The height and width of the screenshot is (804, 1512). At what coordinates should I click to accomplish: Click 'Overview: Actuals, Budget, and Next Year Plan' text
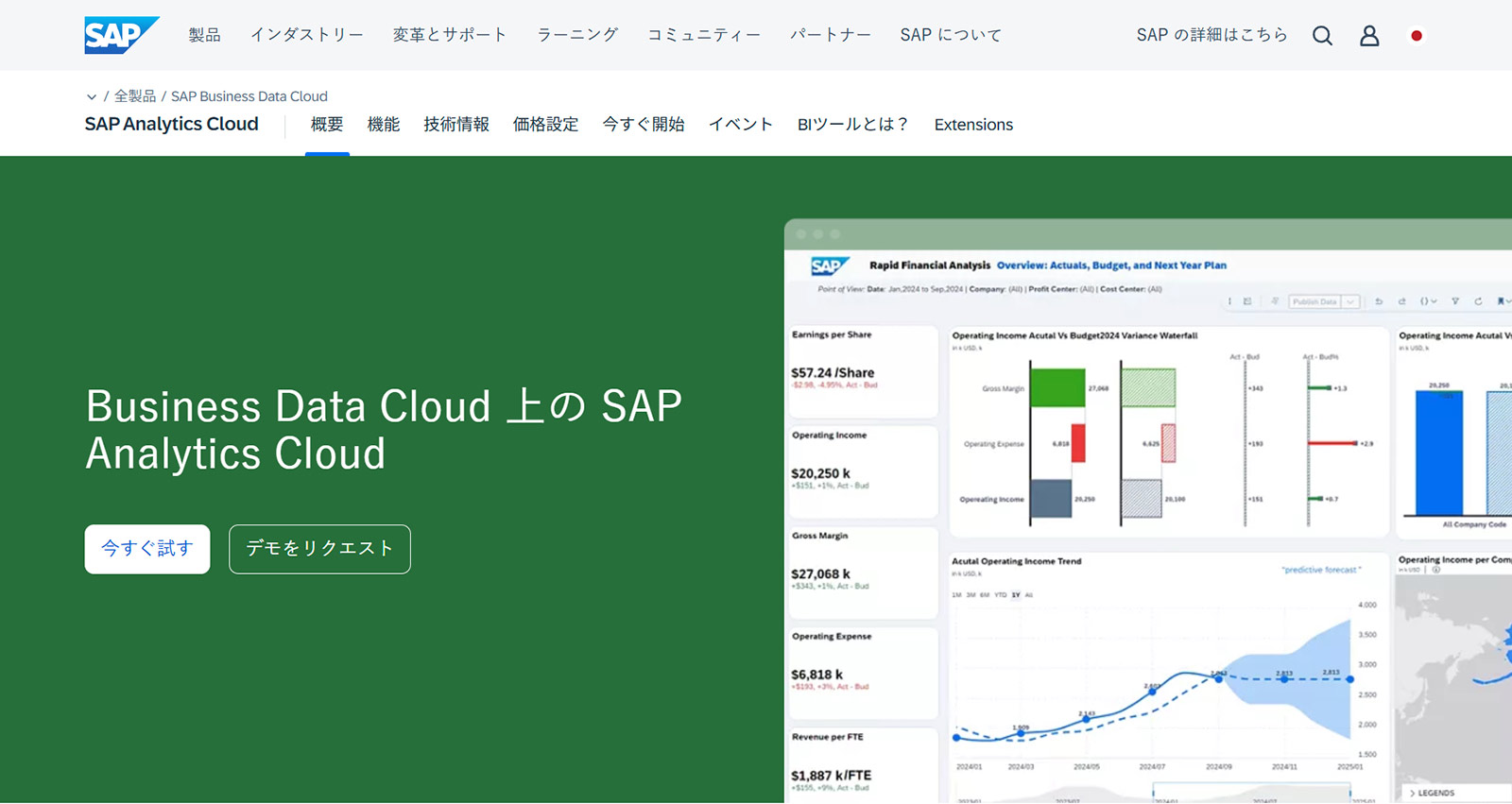pos(1111,265)
